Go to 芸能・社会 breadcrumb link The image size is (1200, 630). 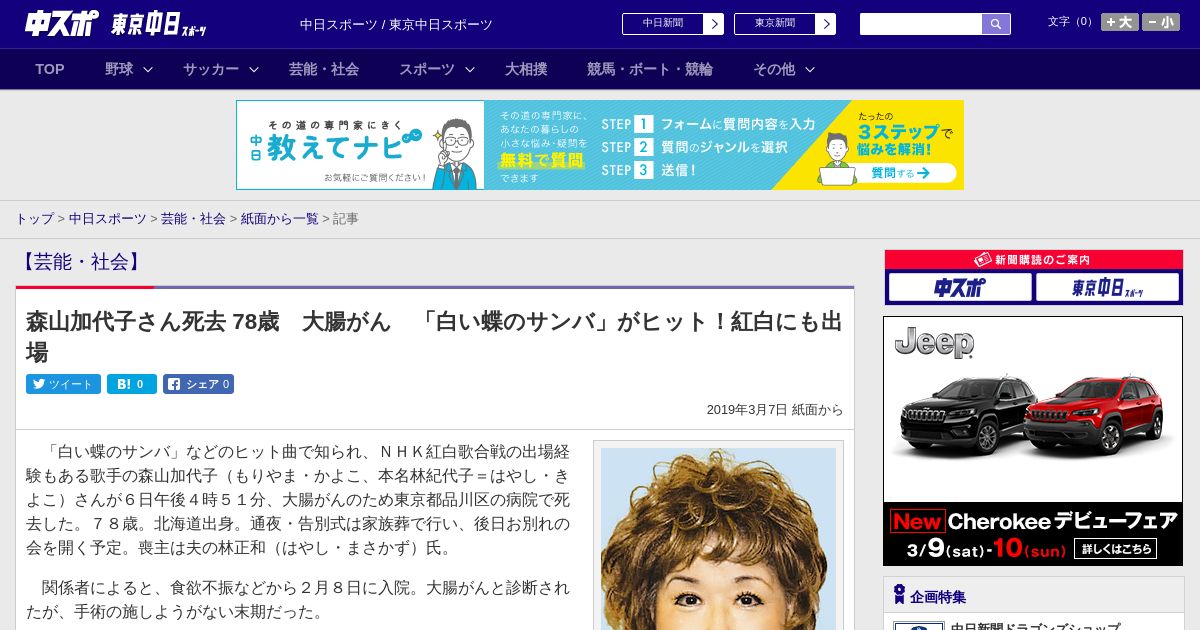pyautogui.click(x=193, y=218)
